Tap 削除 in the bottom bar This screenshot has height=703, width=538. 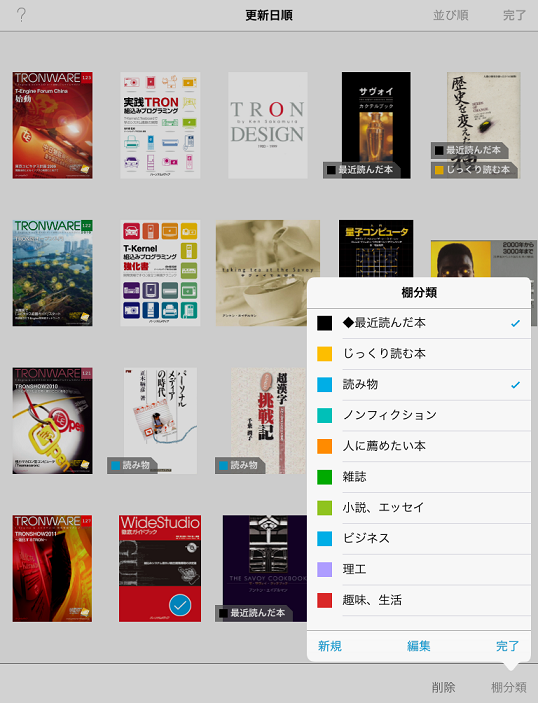(x=443, y=687)
